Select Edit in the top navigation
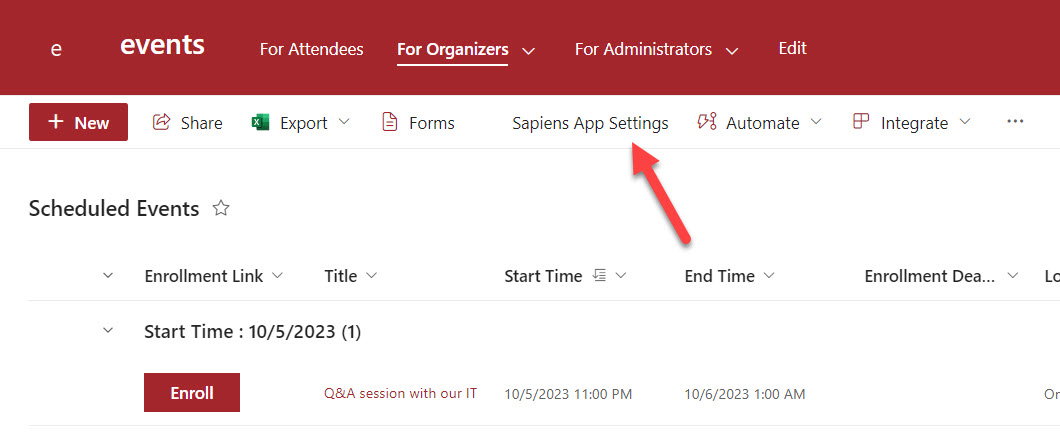This screenshot has width=1060, height=434. click(792, 48)
